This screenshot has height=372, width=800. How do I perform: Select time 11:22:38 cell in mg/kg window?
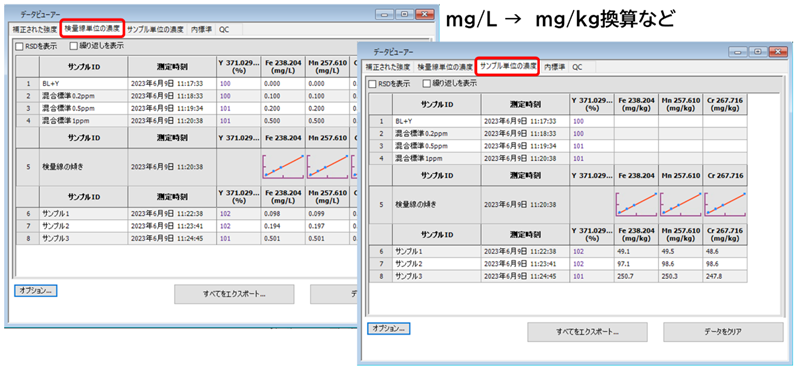point(525,252)
